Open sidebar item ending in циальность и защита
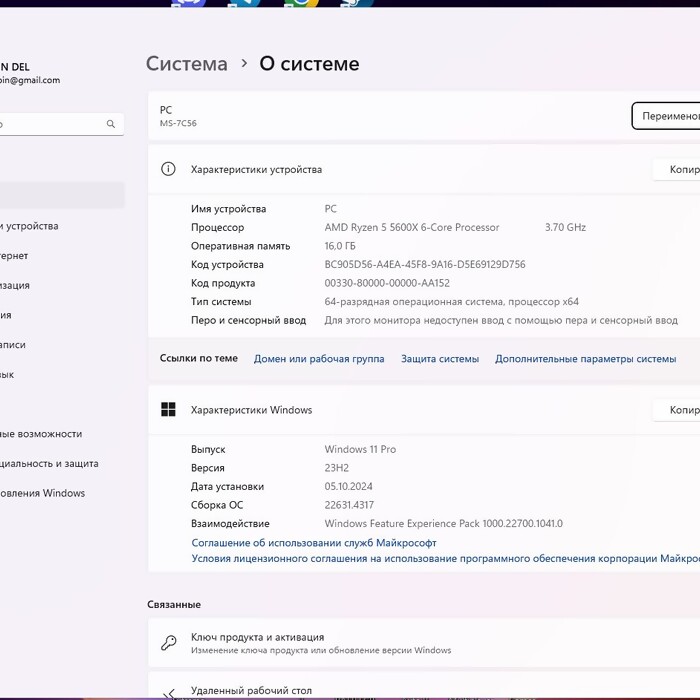700x700 pixels. (49, 463)
